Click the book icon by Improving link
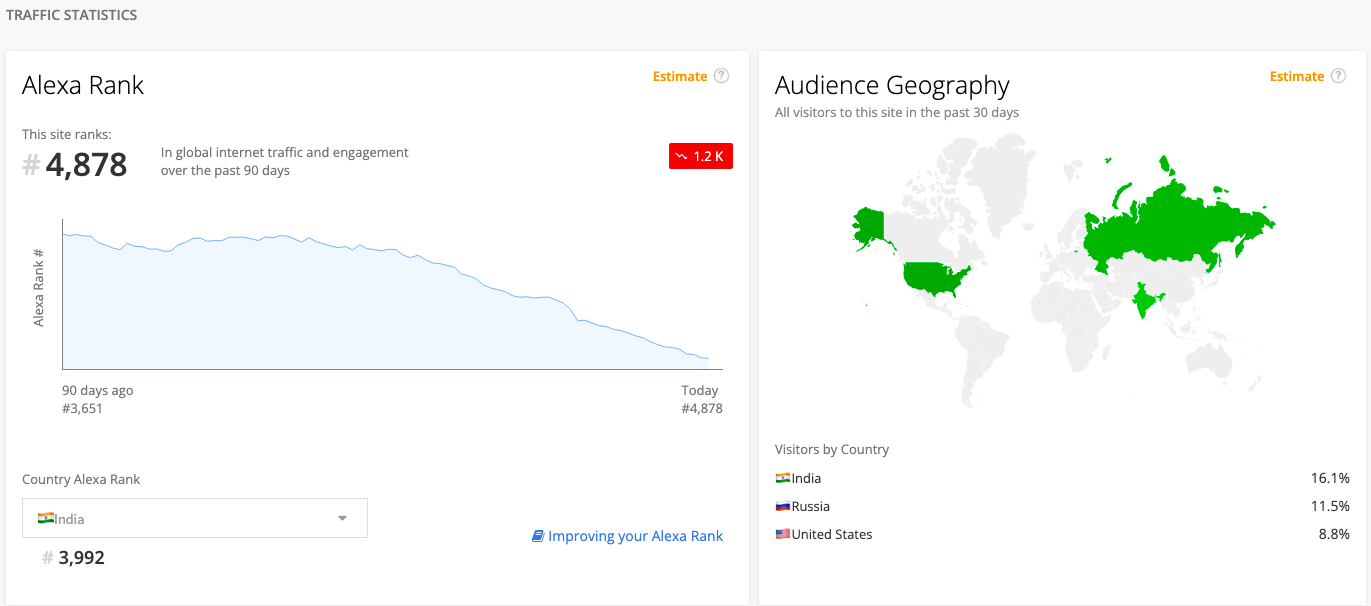The height and width of the screenshot is (606, 1371). (538, 536)
